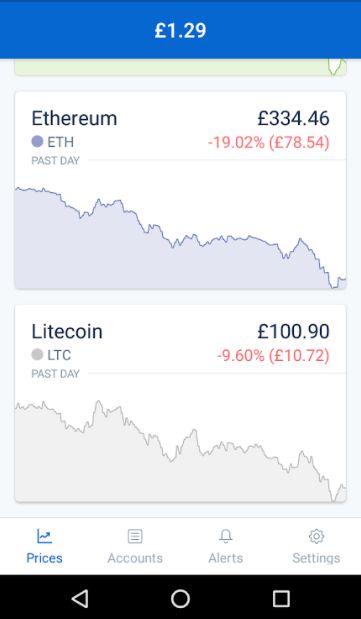Viewport: 361px width, 619px height.
Task: Tap the Android home circle
Action: (180, 598)
